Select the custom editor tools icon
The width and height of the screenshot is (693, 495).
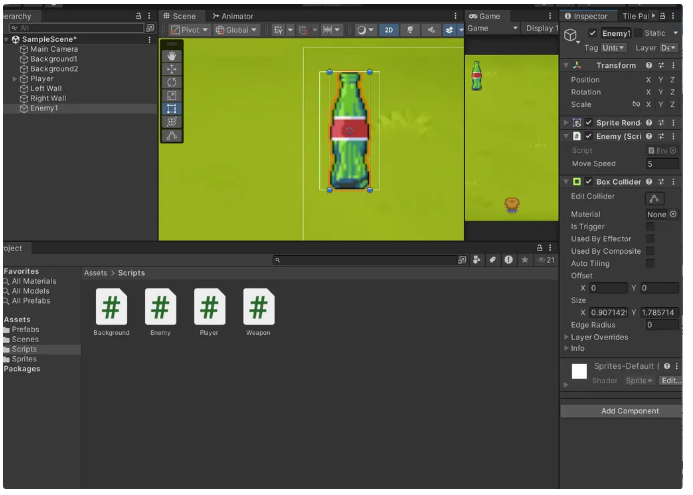tap(173, 137)
